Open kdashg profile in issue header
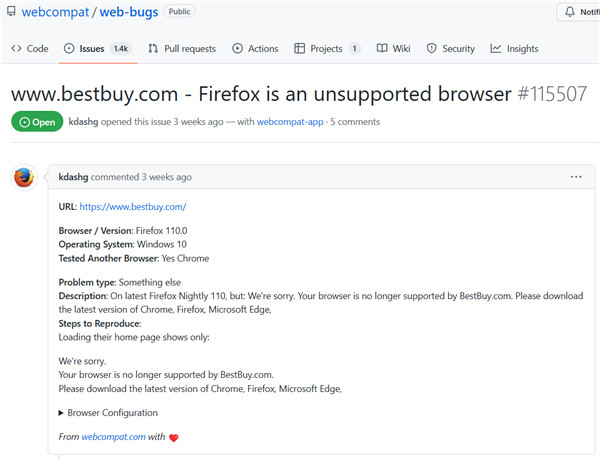 coord(83,122)
